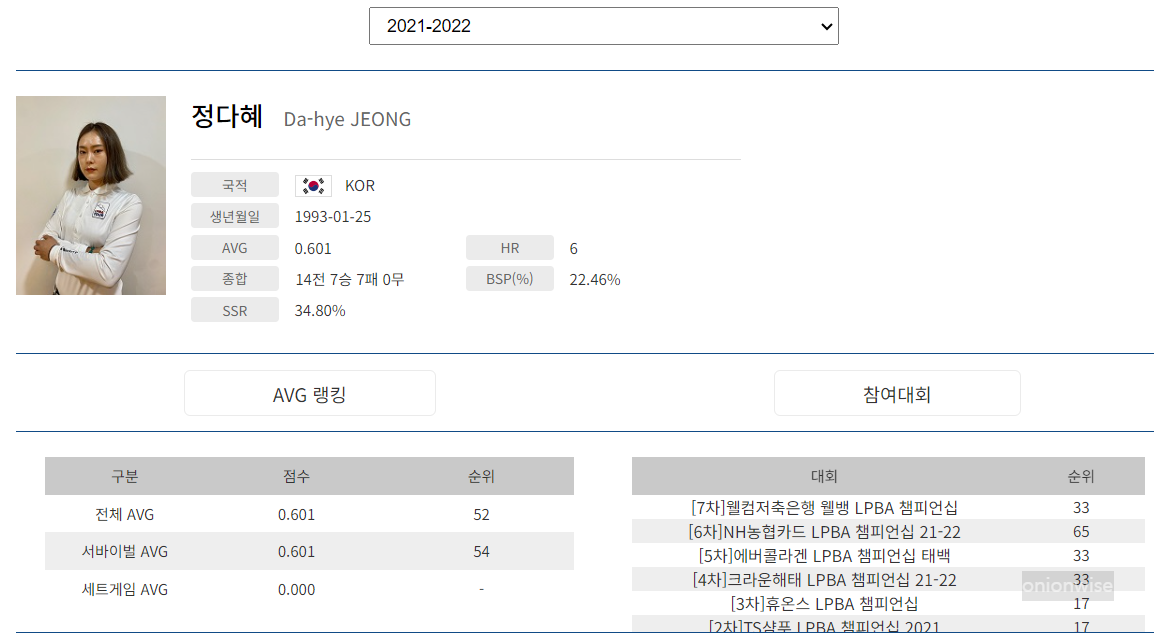
Task: Select 2021-2022 from the season combo box
Action: 603,25
